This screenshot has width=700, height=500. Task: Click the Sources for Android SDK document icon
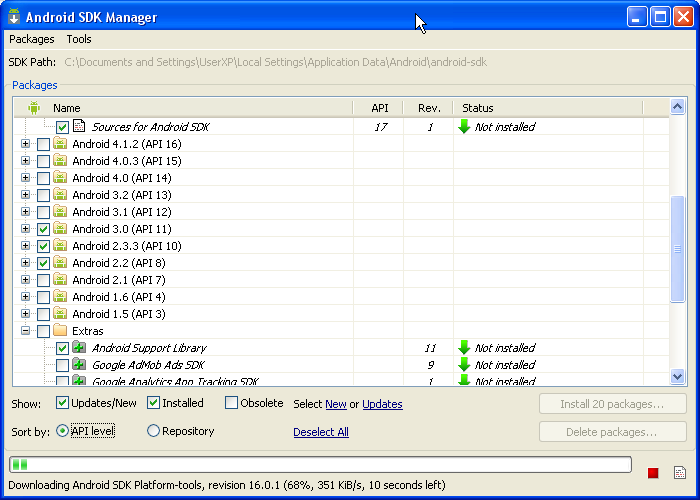[79, 126]
